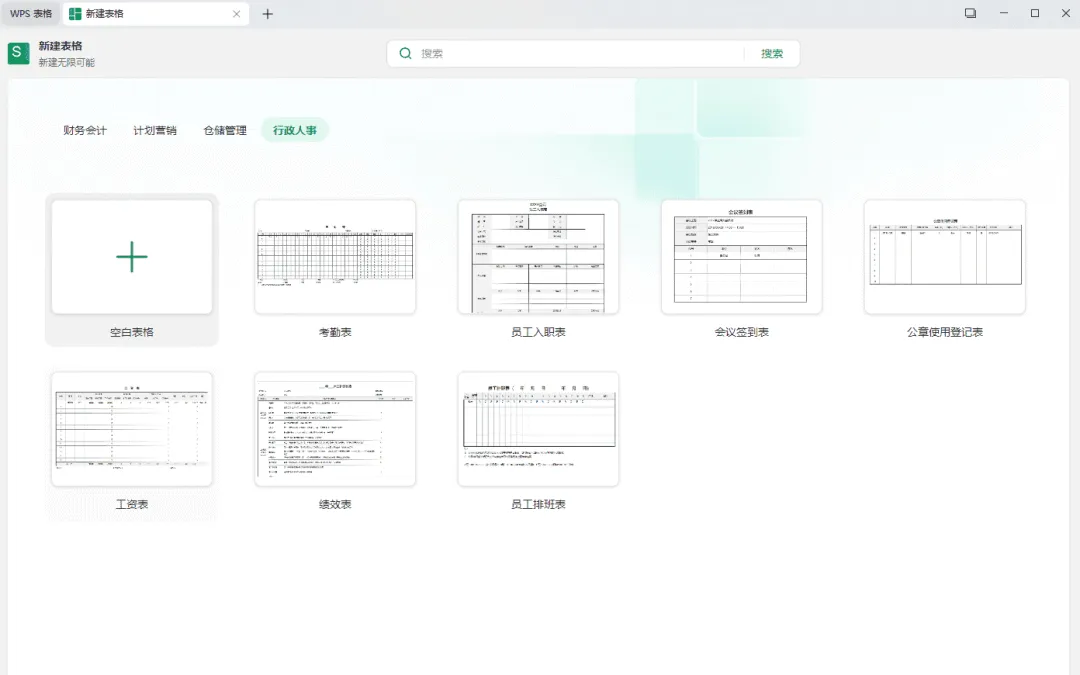Open the 仓储管理 category

click(225, 130)
